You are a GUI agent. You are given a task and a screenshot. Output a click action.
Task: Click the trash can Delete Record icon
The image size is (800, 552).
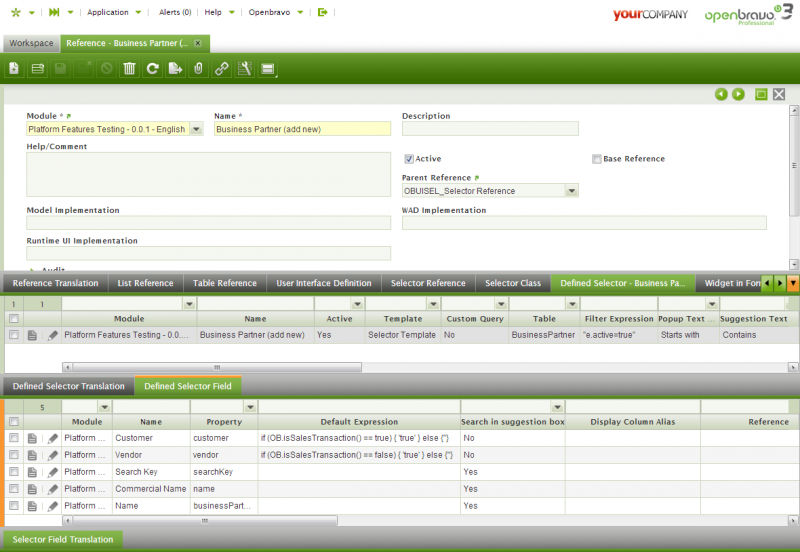[129, 69]
